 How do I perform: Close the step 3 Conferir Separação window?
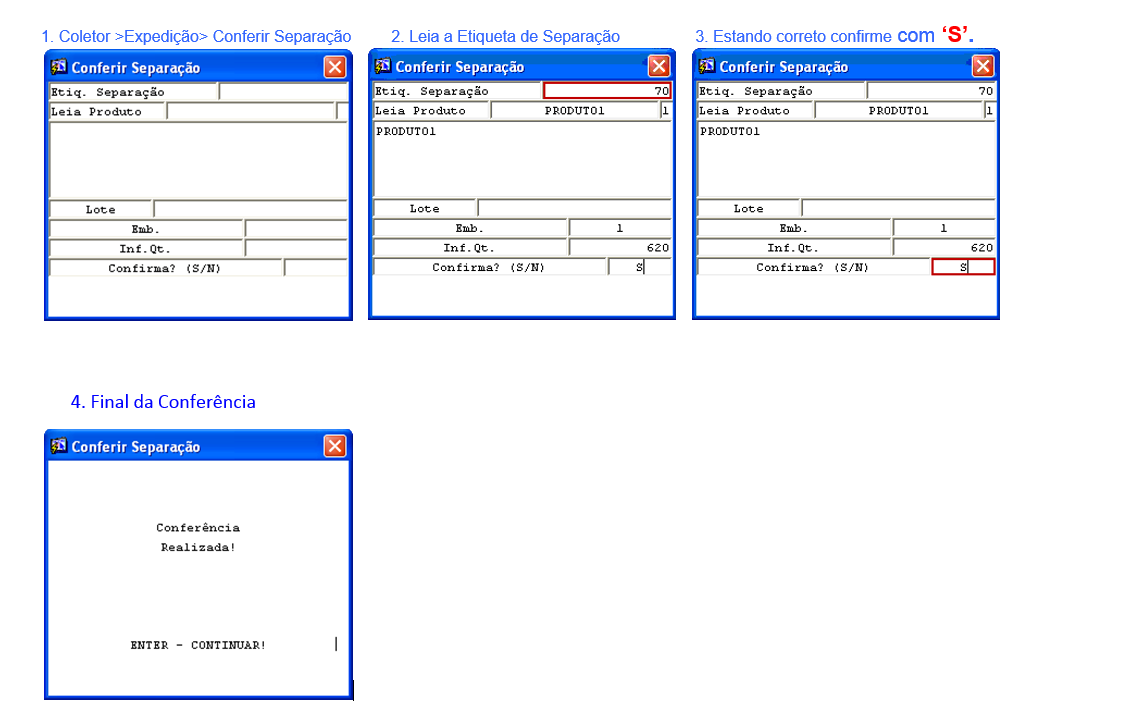(983, 66)
